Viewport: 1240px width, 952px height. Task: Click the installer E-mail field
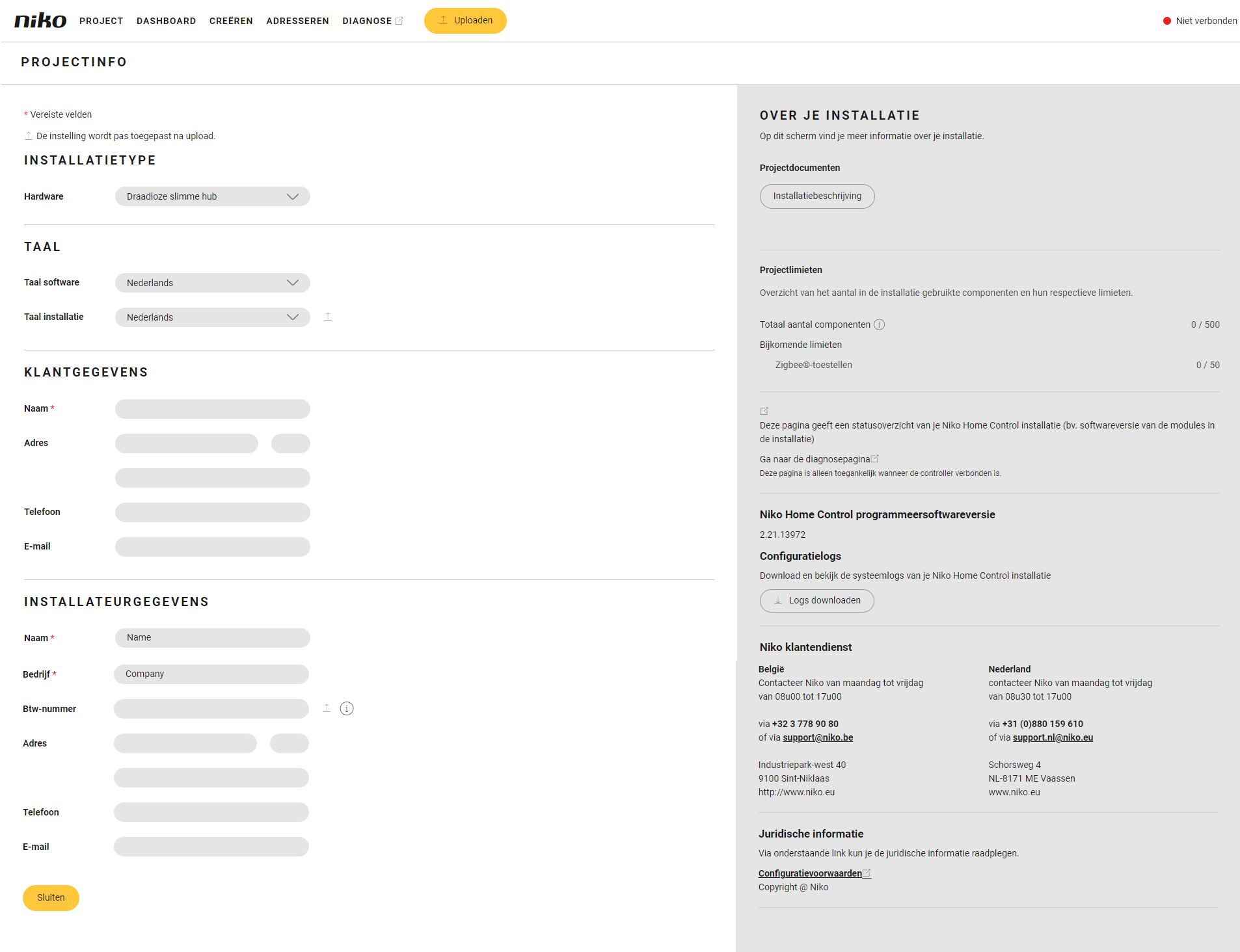point(211,847)
